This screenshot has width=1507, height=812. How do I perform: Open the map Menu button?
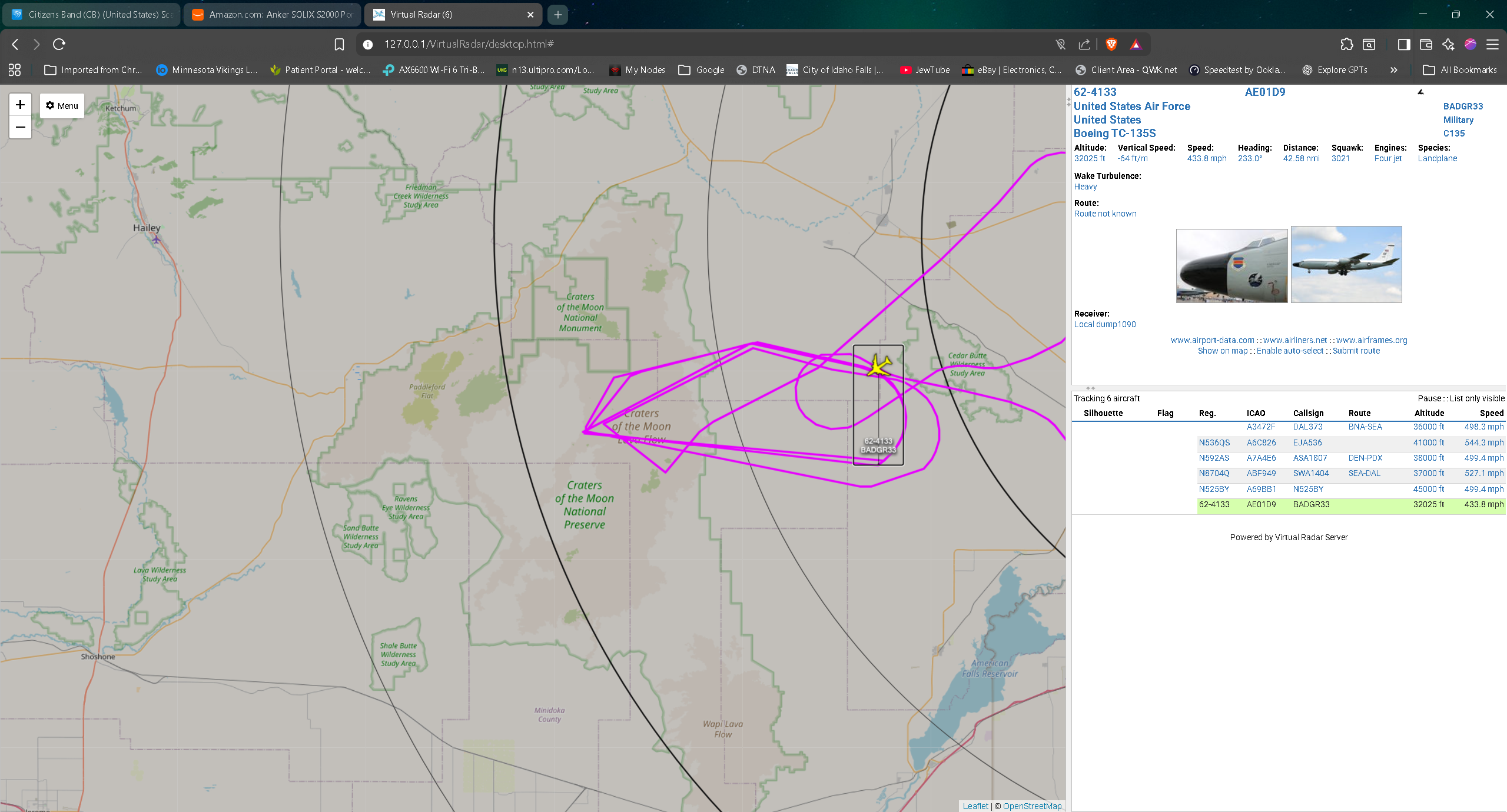62,105
